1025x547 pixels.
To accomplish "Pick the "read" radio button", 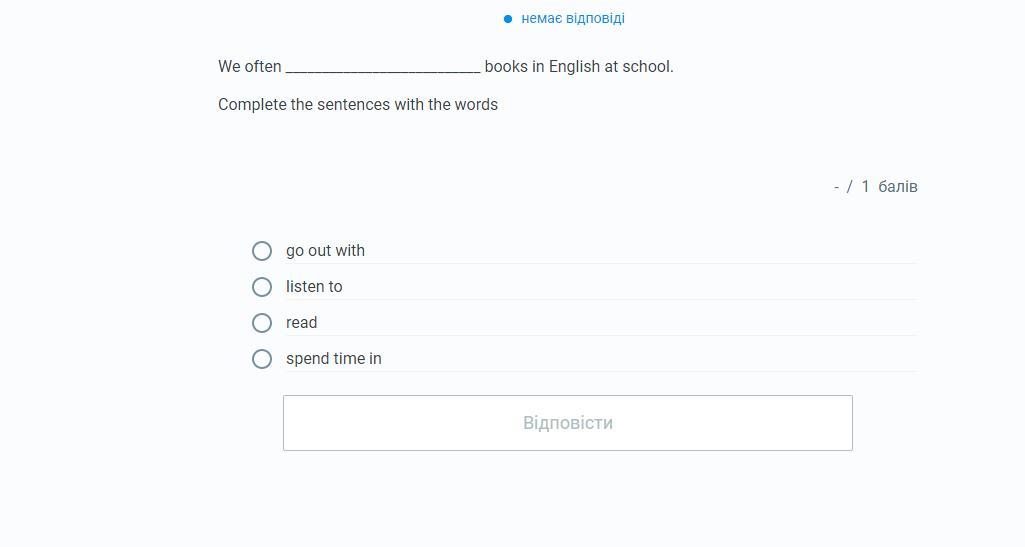I will (x=262, y=323).
